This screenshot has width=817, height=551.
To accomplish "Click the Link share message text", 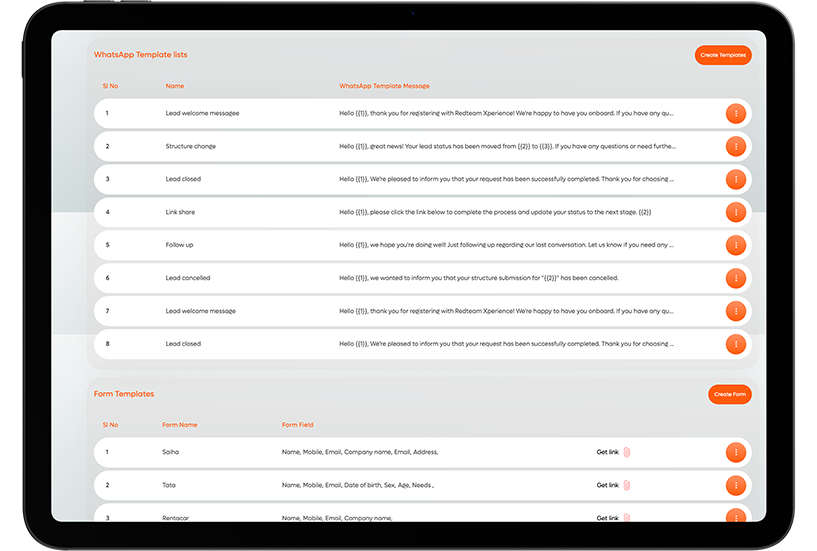I will click(495, 212).
